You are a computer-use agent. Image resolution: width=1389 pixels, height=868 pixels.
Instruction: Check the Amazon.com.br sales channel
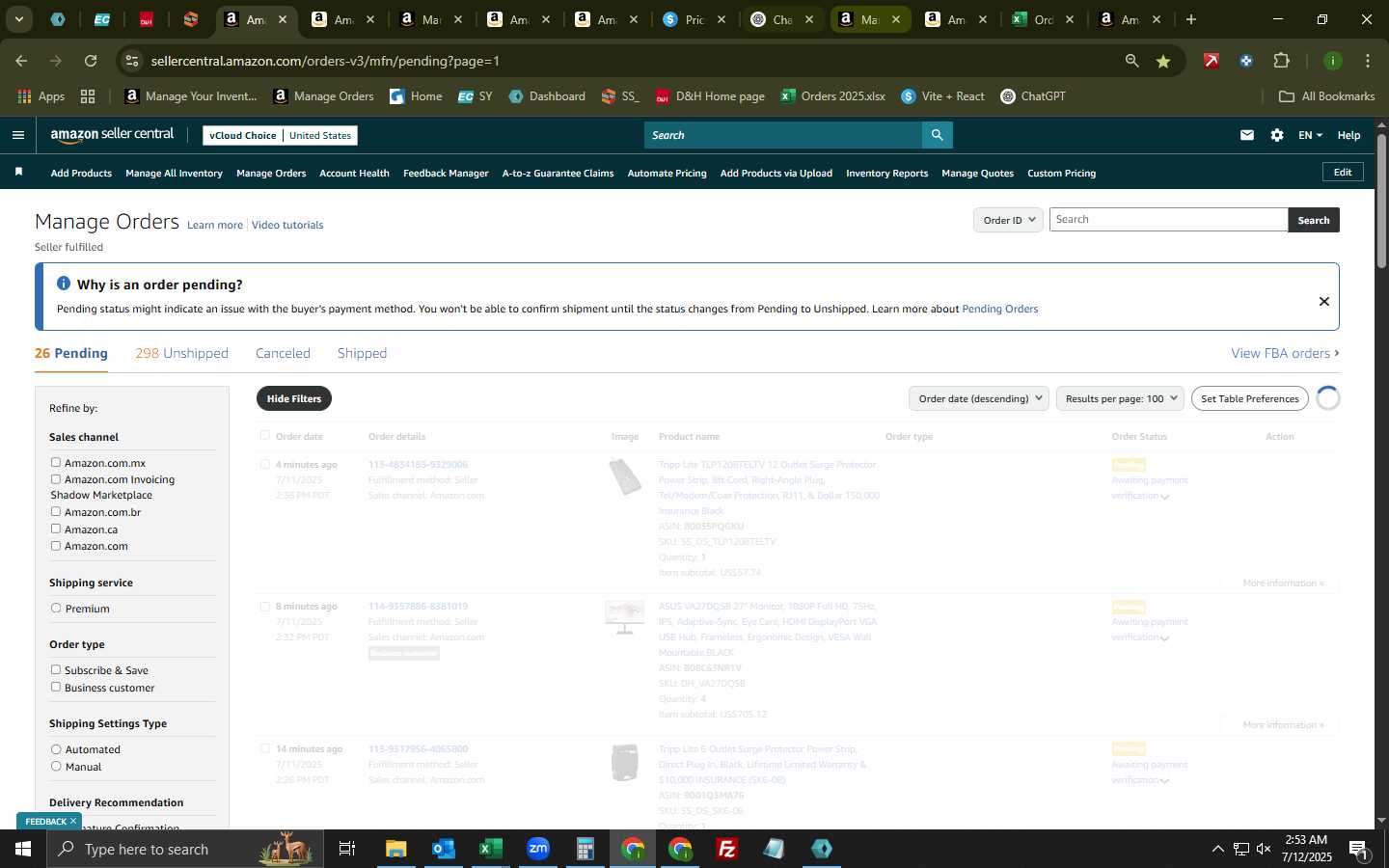coord(56,512)
